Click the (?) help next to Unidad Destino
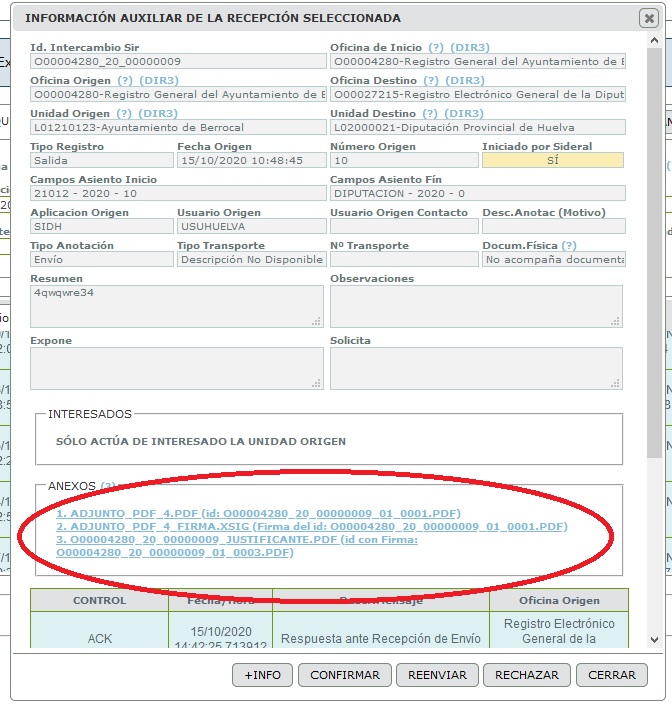 430,113
